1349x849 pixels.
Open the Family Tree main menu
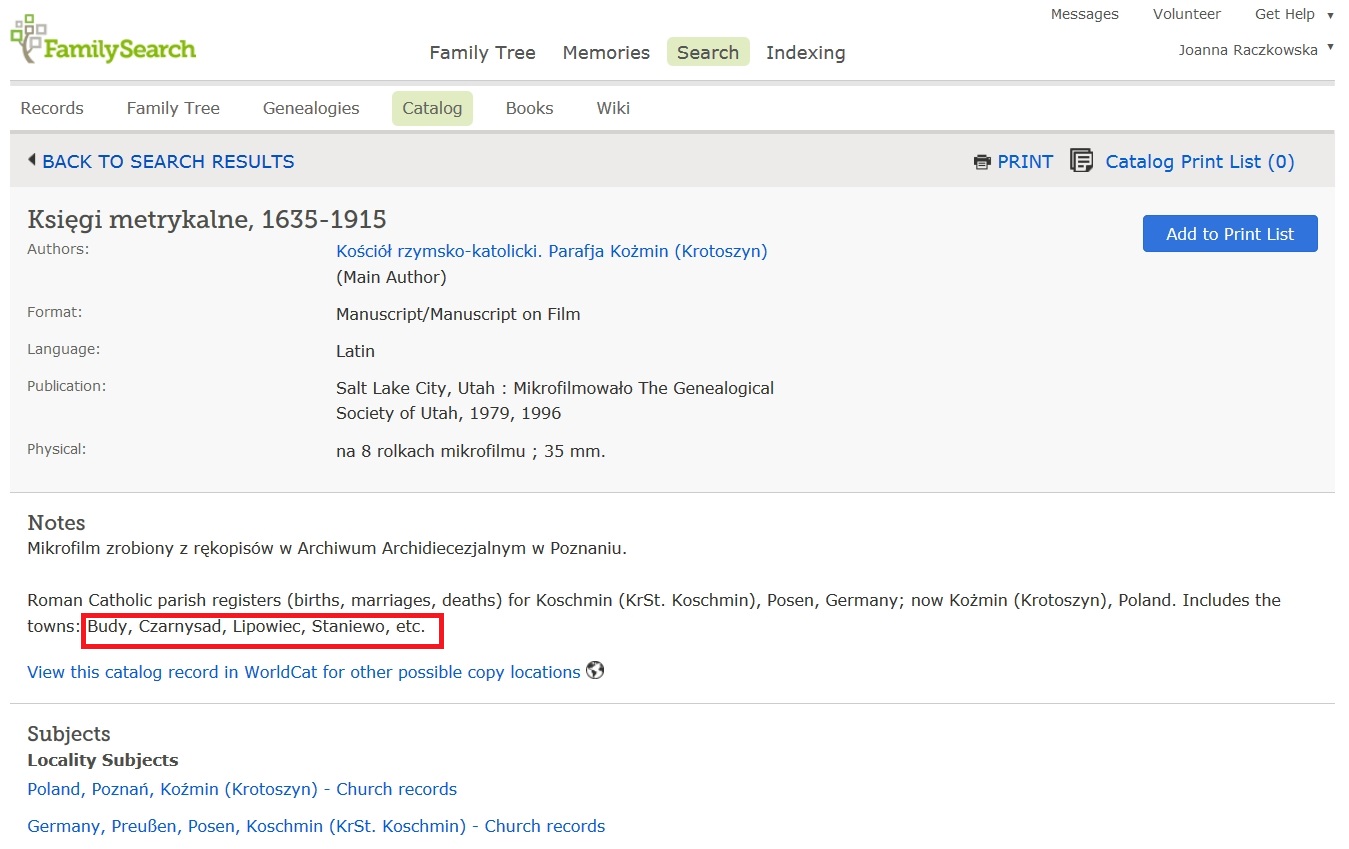(482, 53)
